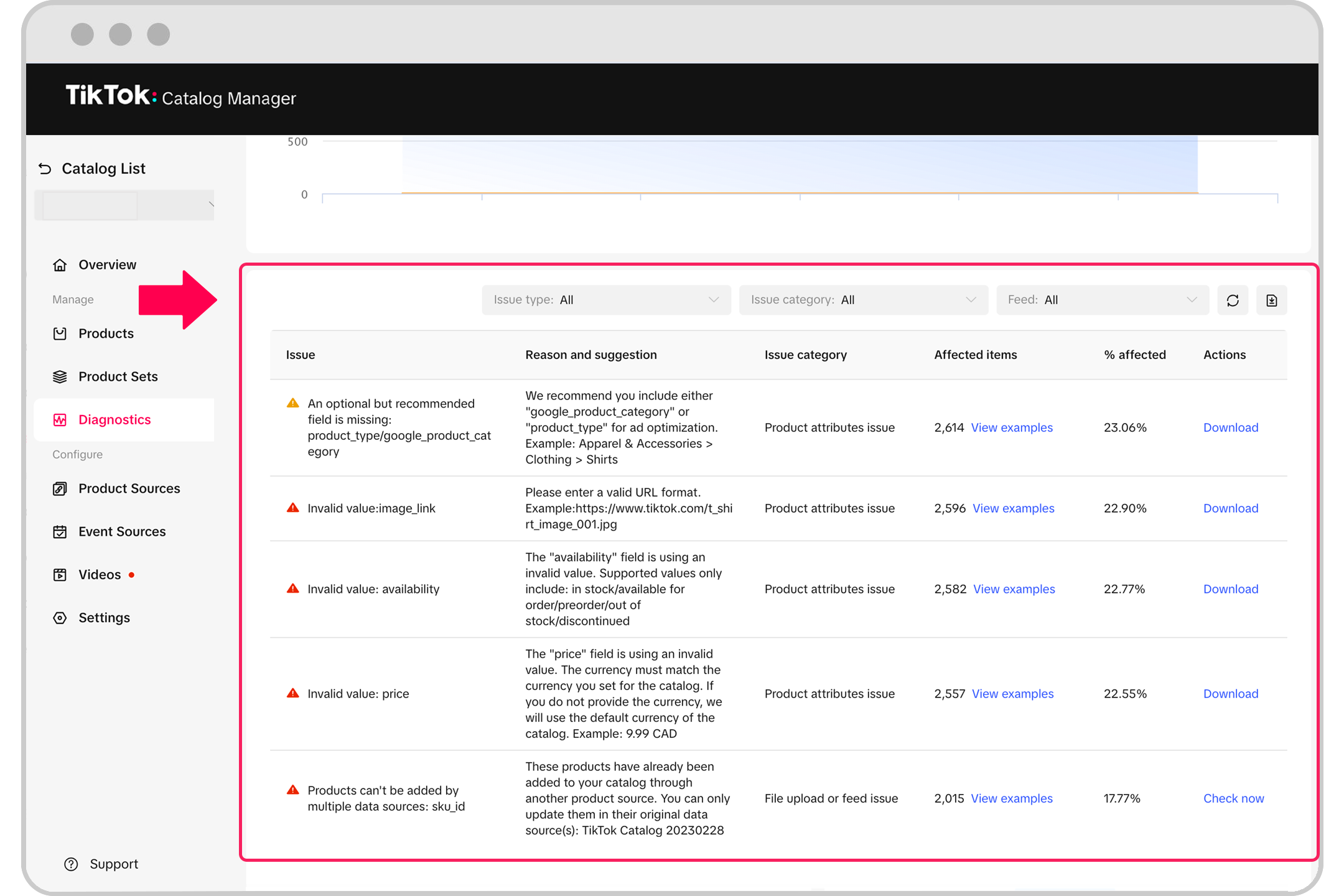This screenshot has height=896, width=1344.
Task: Click the Product Sources icon
Action: pos(60,489)
